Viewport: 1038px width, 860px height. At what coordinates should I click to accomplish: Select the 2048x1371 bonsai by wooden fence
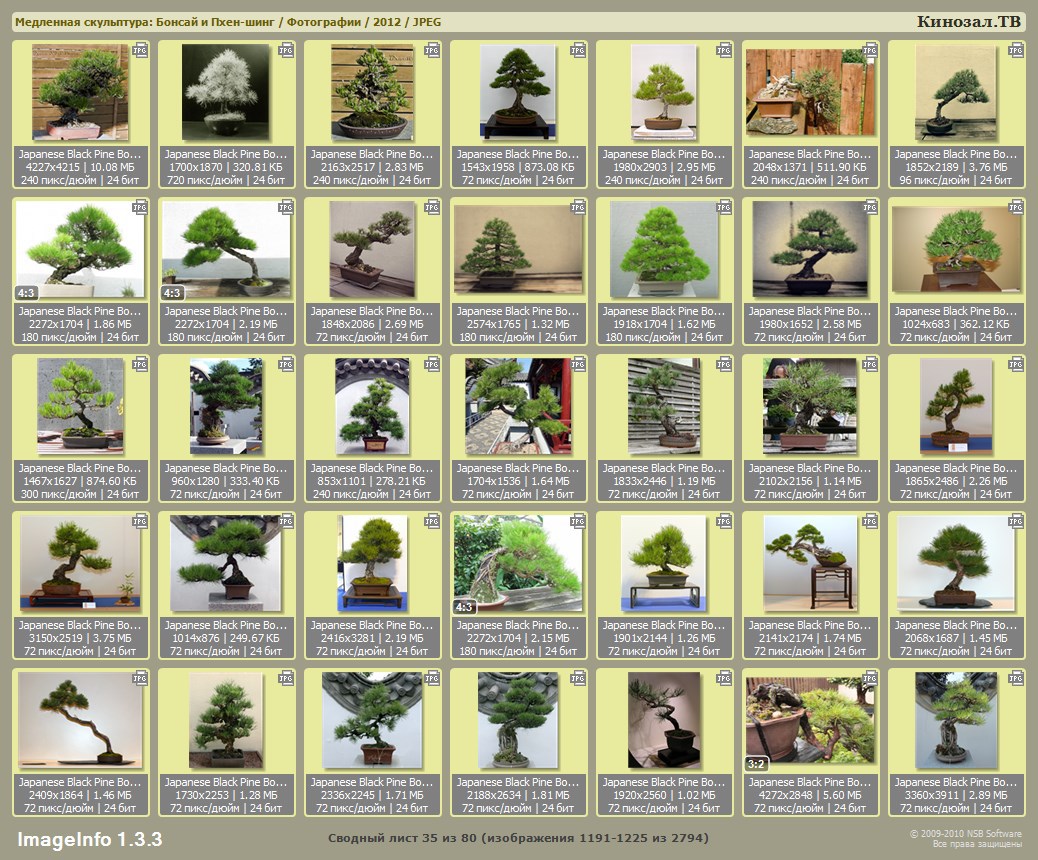click(x=810, y=92)
